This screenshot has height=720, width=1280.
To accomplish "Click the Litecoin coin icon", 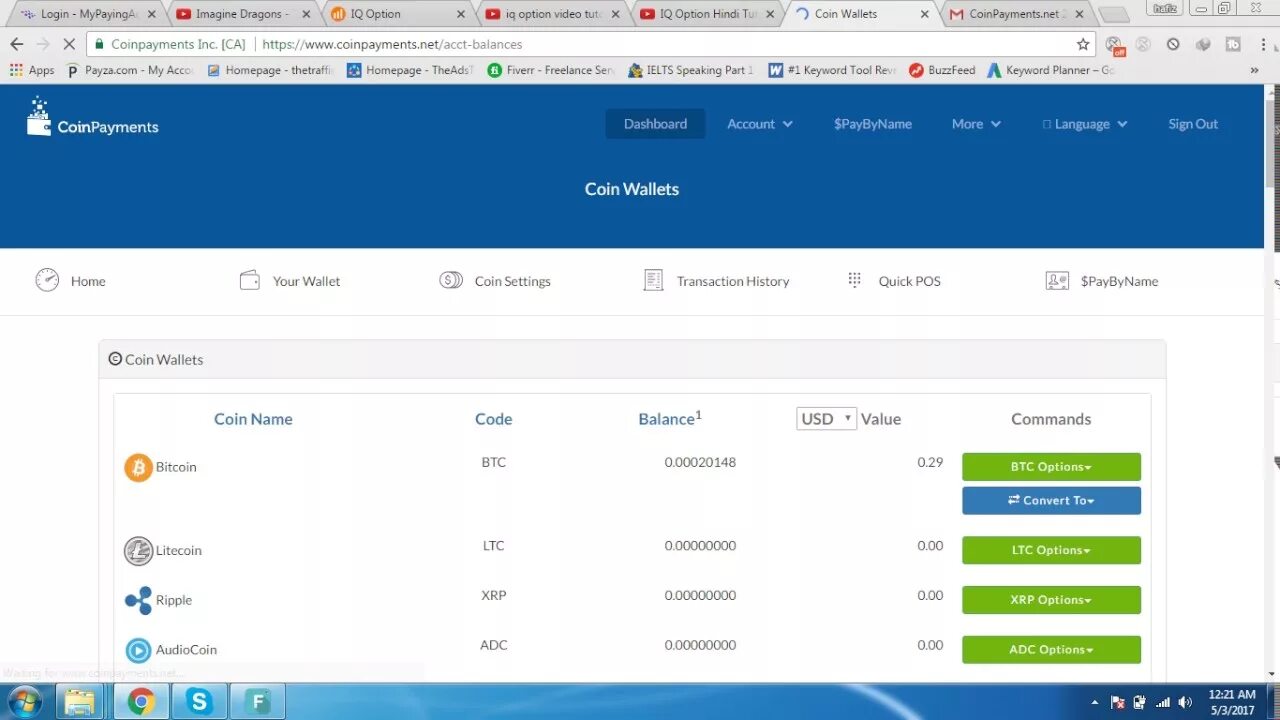I will tap(138, 551).
